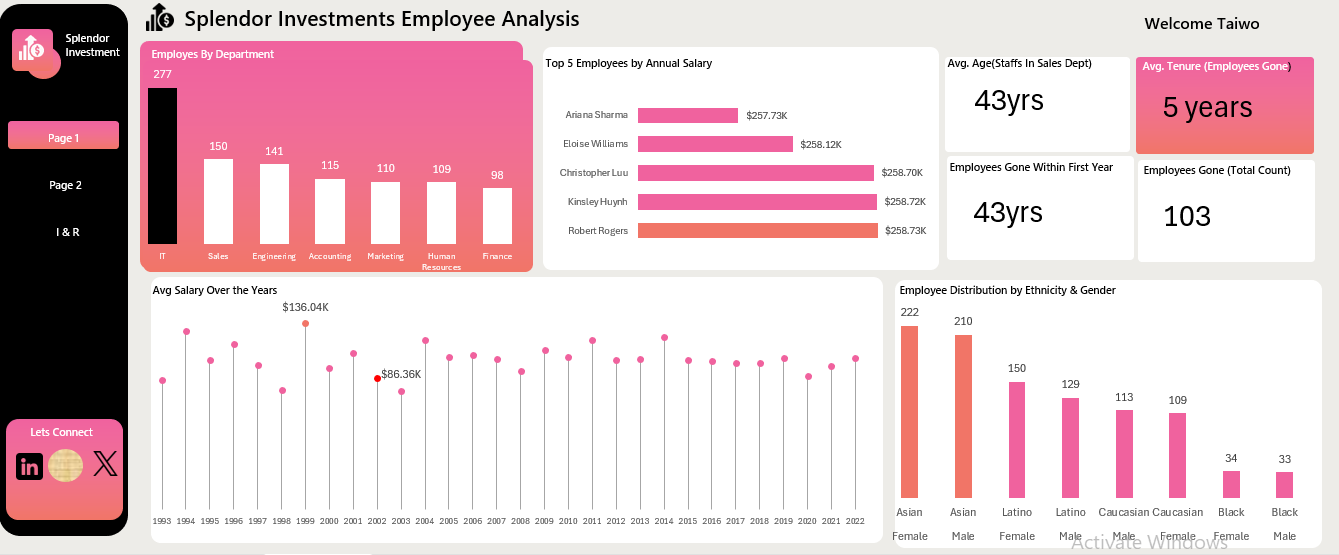Open the LinkedIn icon under Lets Connect
This screenshot has height=555, width=1339.
pos(30,466)
